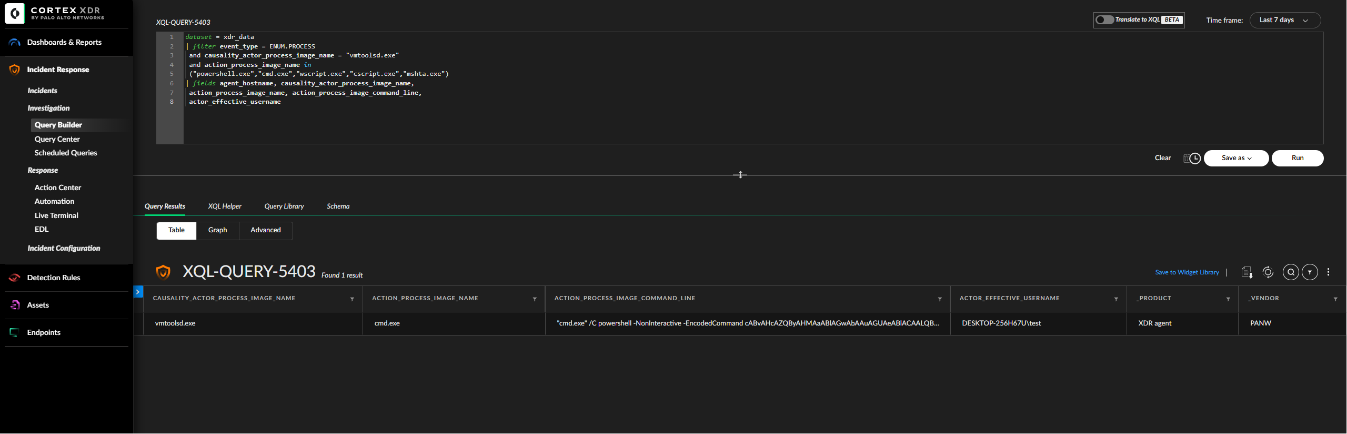The height and width of the screenshot is (434, 1347).
Task: Open Query Center in sidebar
Action: (57, 139)
